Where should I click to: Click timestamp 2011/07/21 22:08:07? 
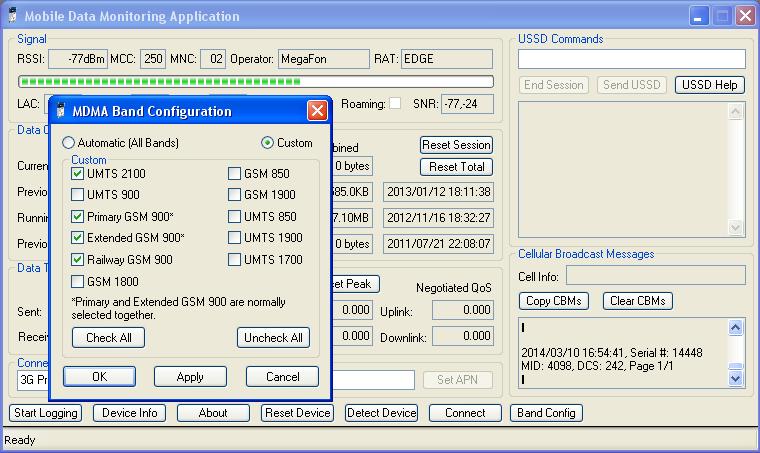[x=439, y=243]
